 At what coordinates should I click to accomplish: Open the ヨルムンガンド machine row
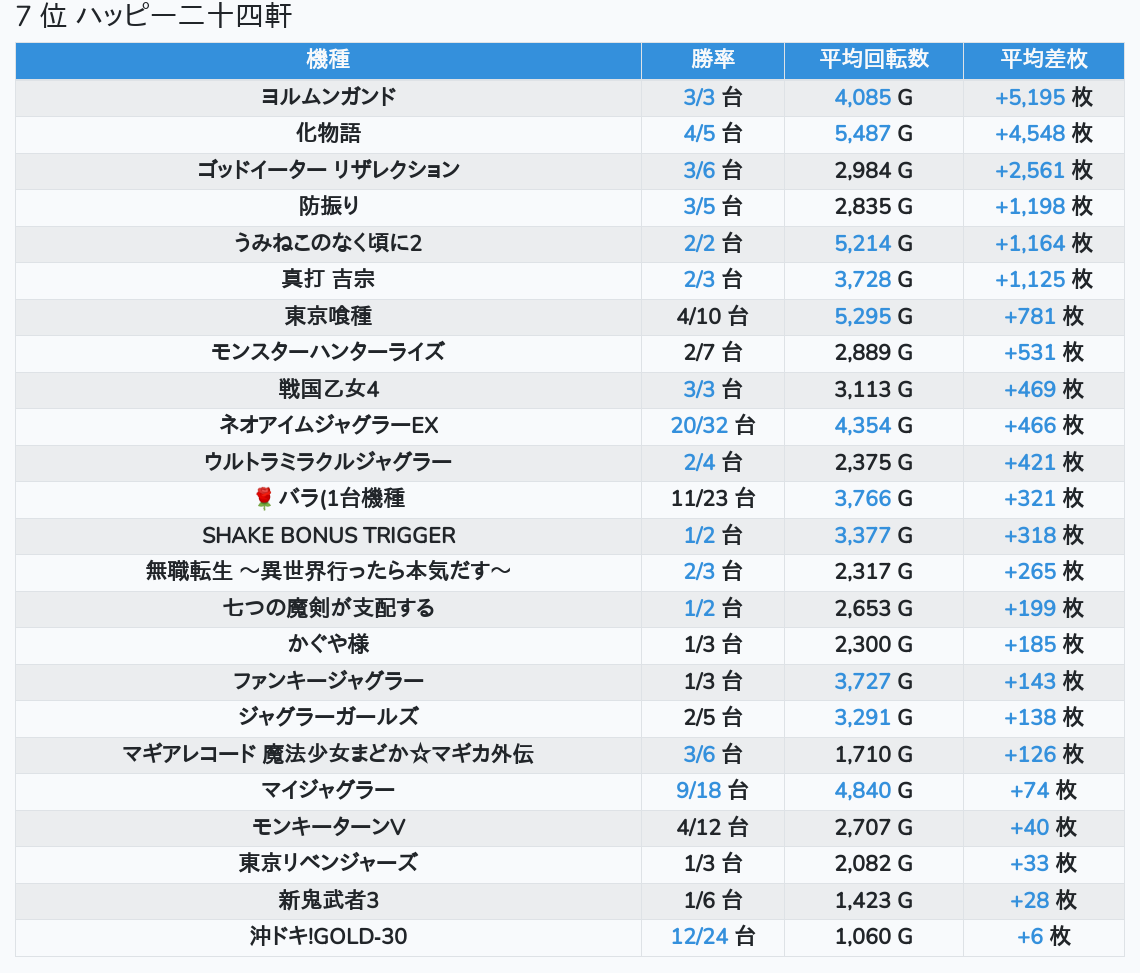tap(328, 97)
